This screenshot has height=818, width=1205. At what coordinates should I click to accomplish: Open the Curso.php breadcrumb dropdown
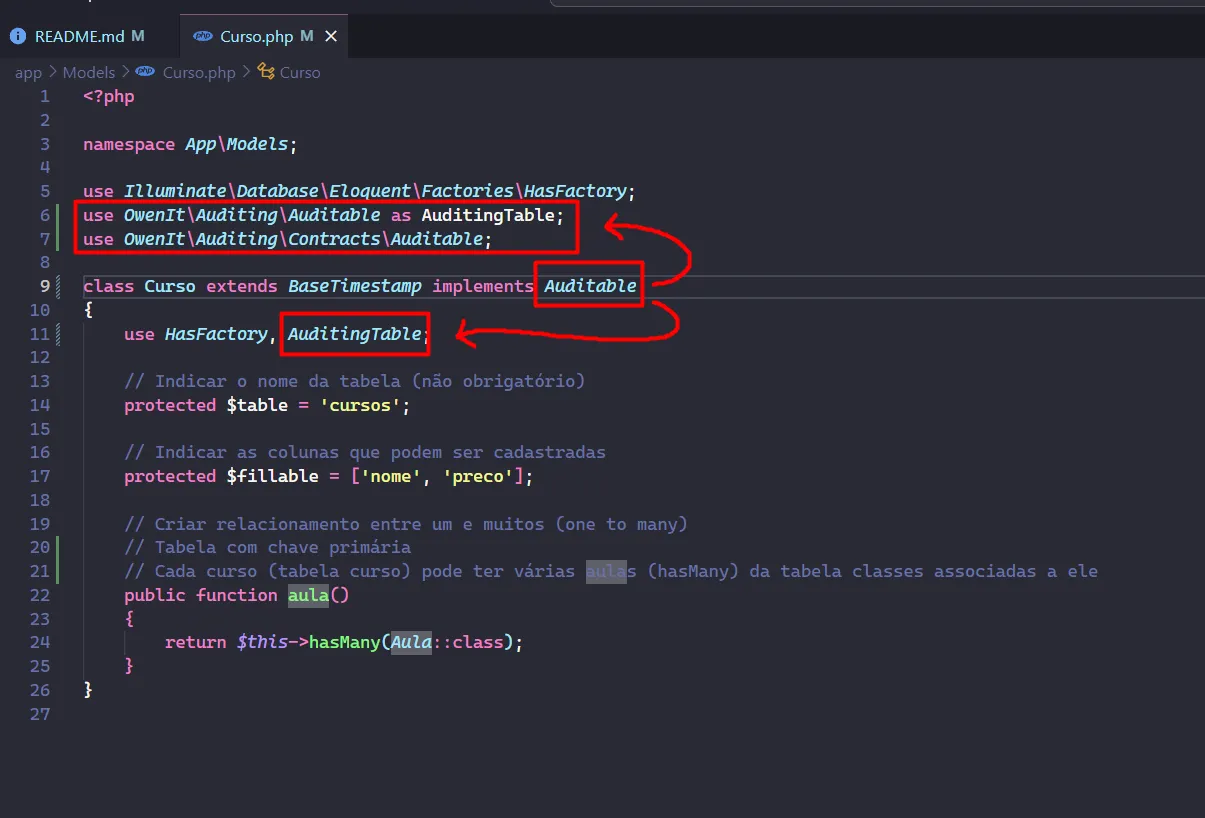[198, 72]
